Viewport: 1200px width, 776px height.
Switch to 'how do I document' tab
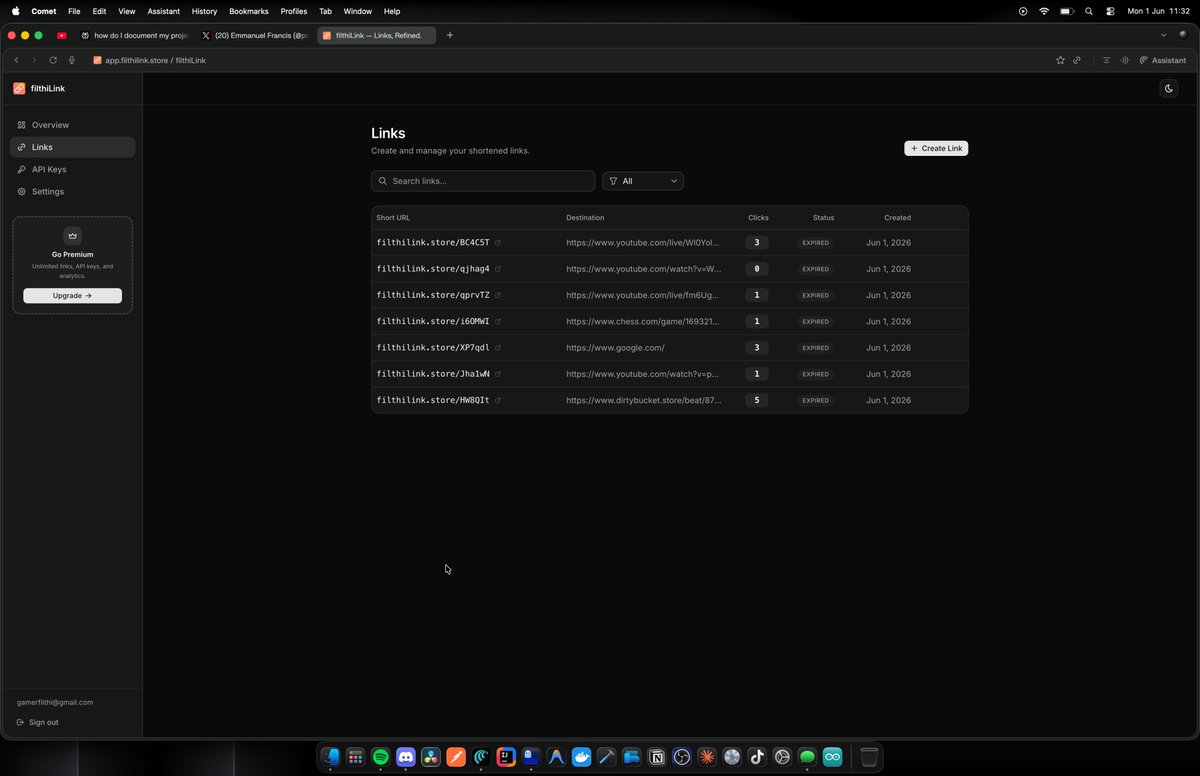pos(134,35)
